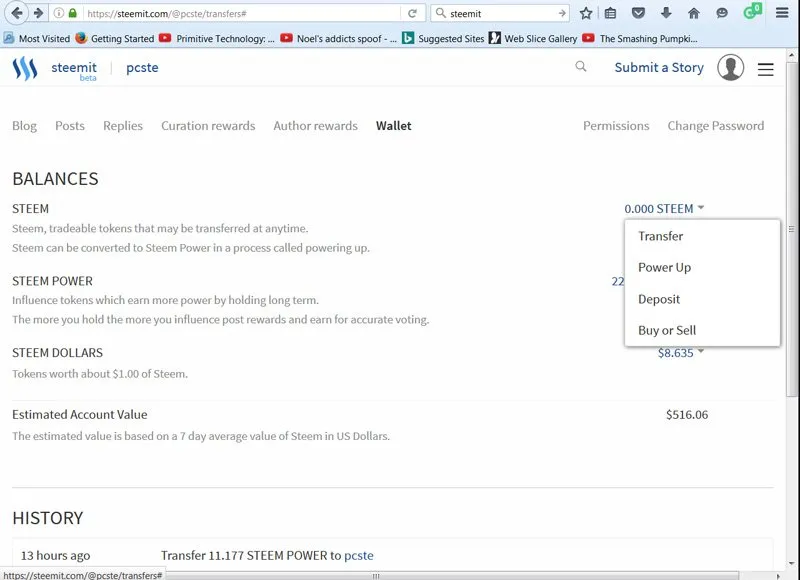
Task: Open Suggested Sites Bing bookmark
Action: click(x=443, y=38)
